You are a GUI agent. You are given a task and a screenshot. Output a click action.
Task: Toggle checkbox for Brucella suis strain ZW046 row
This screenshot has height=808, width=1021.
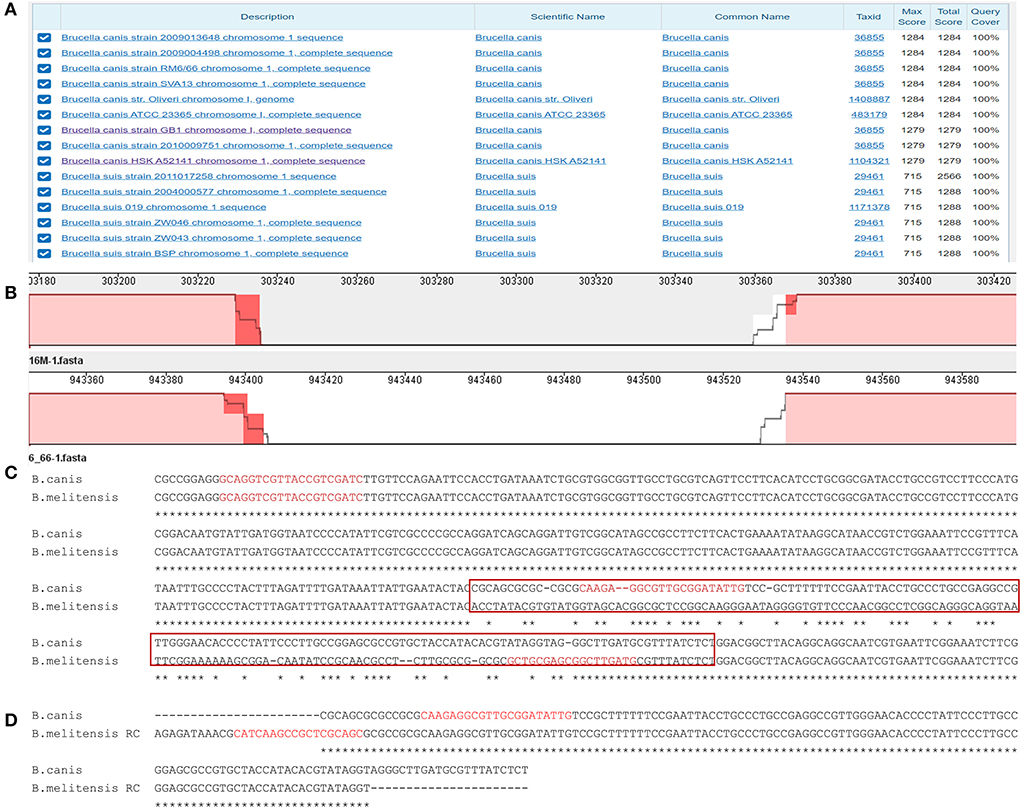point(44,223)
